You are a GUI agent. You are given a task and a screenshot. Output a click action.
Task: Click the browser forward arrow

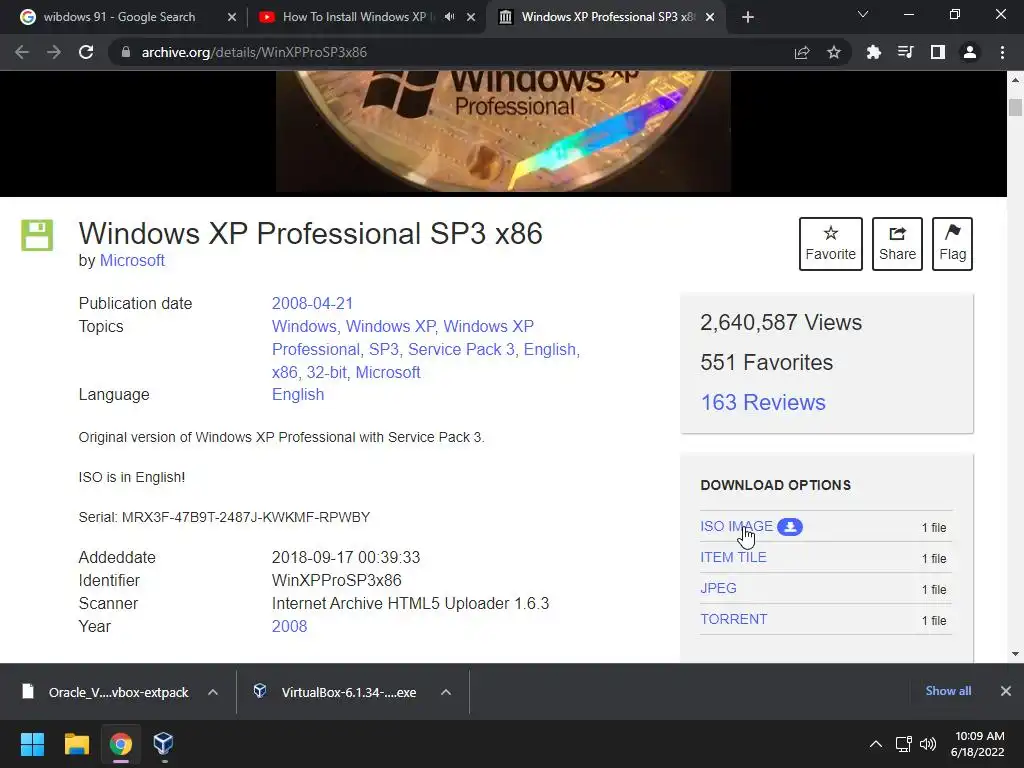(54, 52)
